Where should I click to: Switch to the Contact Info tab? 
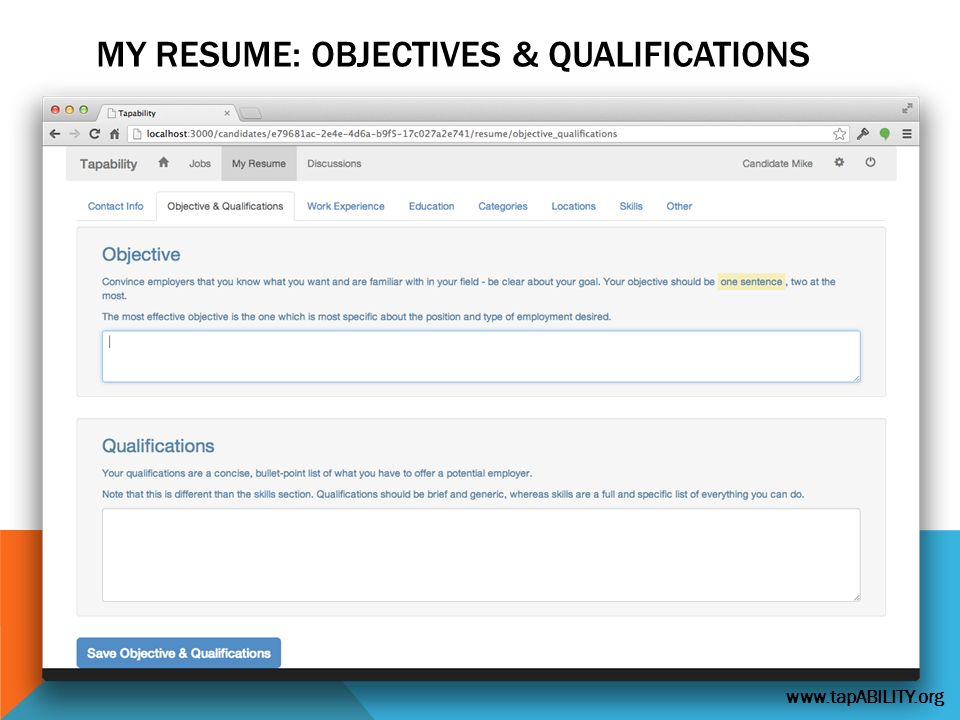coord(116,206)
